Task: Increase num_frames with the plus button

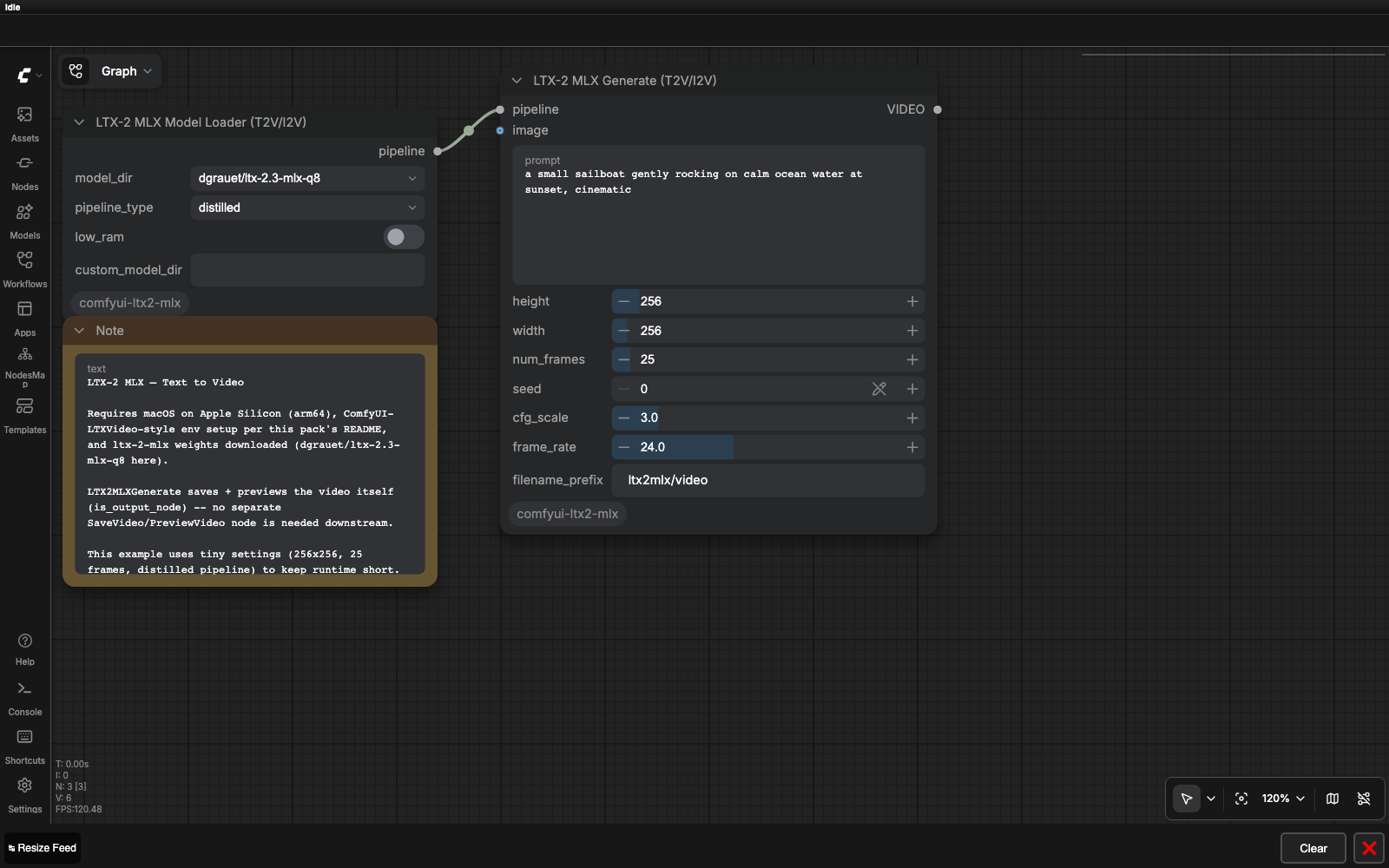Action: 912,359
